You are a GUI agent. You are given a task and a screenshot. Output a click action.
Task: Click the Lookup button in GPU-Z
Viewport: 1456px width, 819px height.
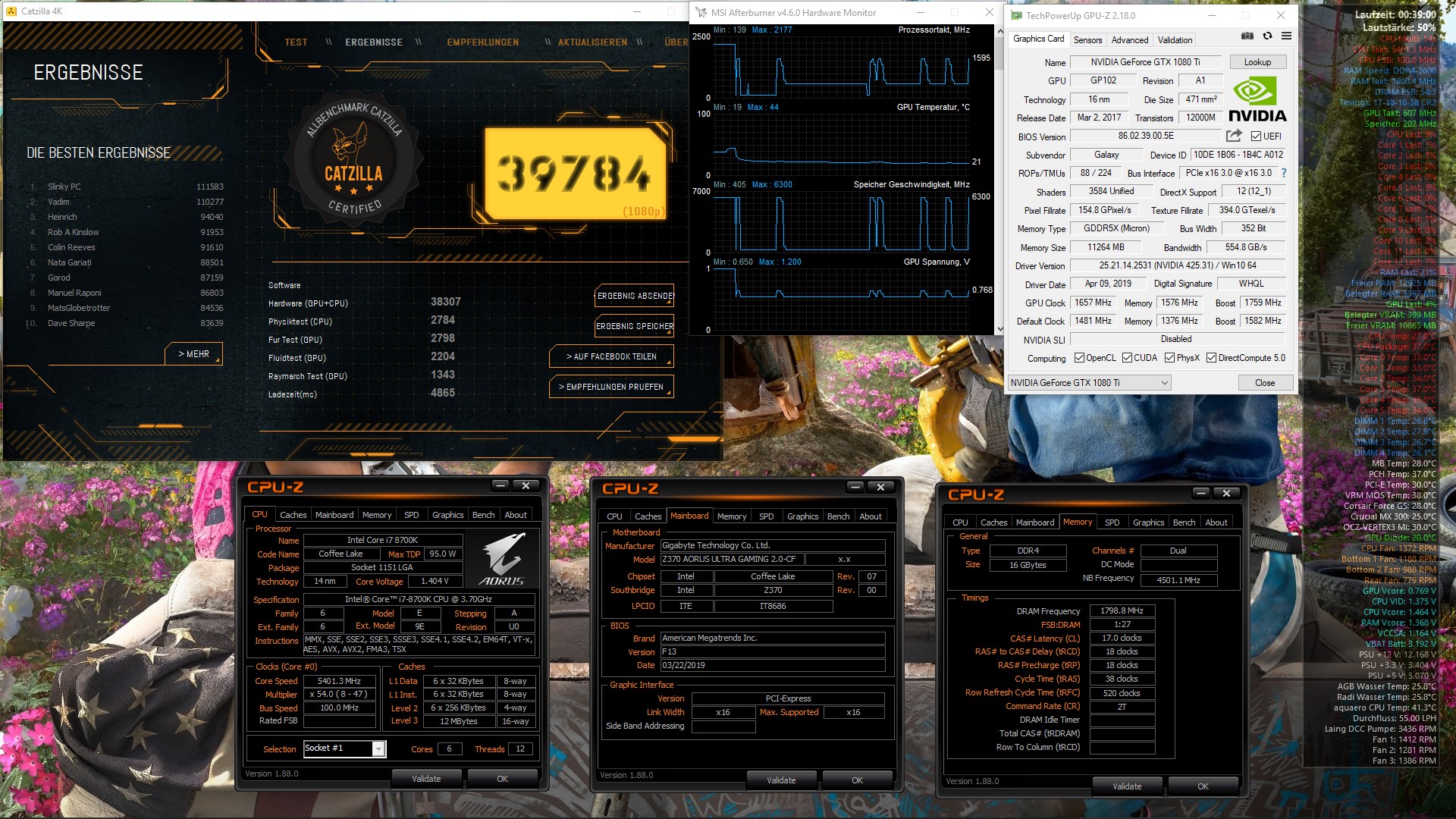point(1257,62)
